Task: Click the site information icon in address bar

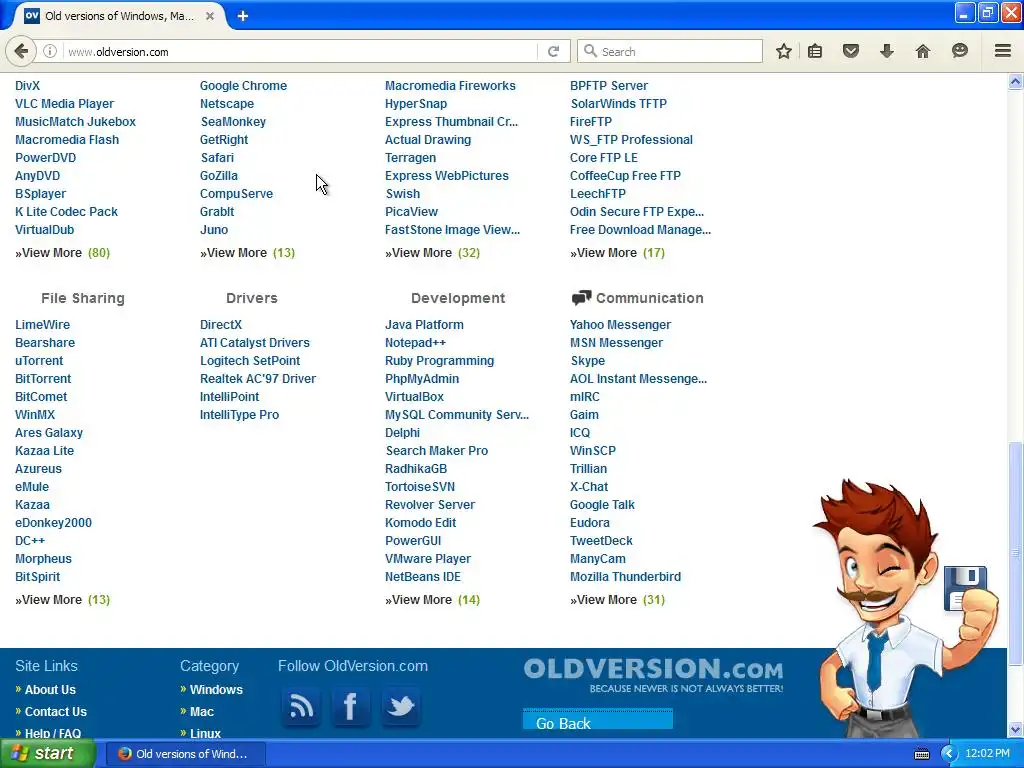Action: pyautogui.click(x=50, y=52)
